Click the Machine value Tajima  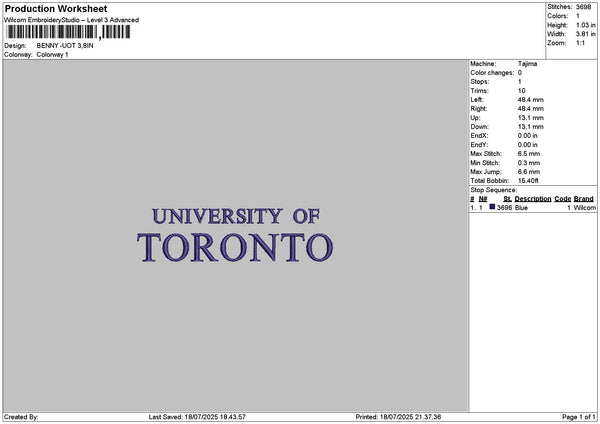(x=527, y=64)
